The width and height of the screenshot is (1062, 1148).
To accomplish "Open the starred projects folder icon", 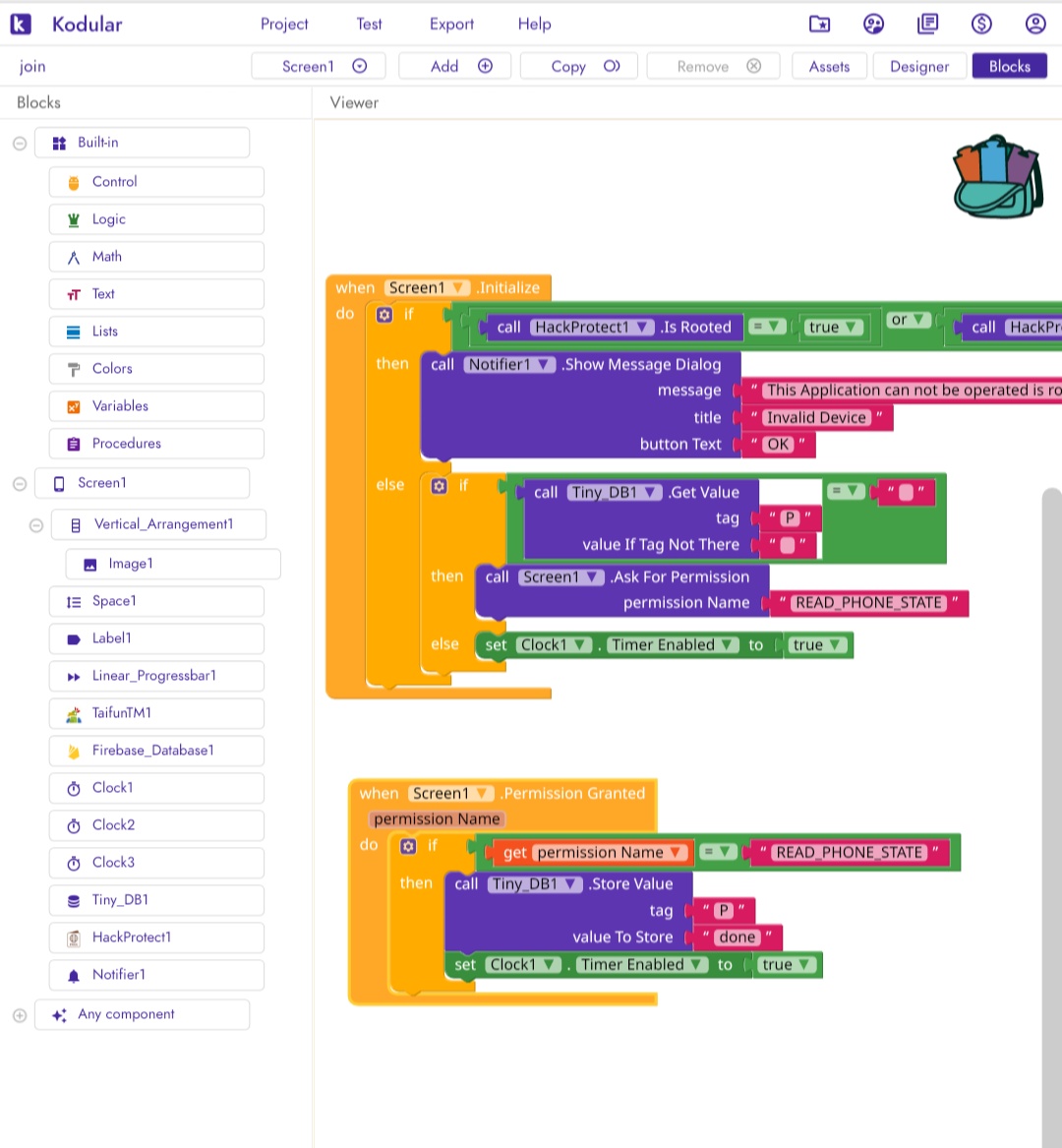I will [820, 25].
